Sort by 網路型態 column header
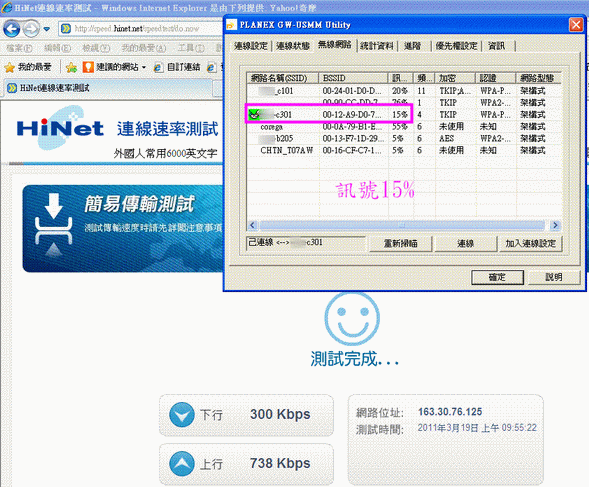Image resolution: width=589 pixels, height=487 pixels. [538, 78]
